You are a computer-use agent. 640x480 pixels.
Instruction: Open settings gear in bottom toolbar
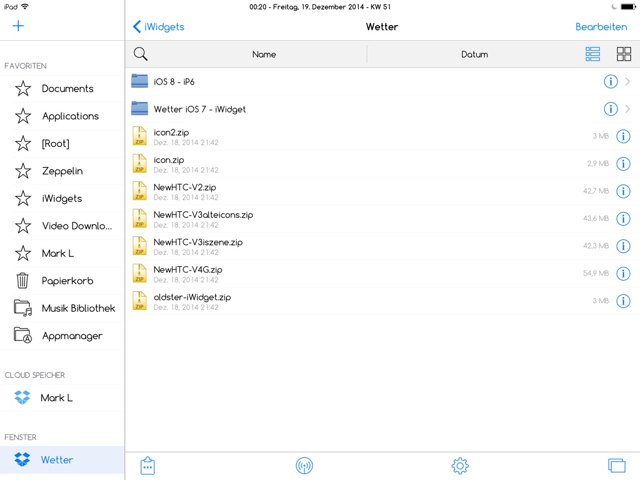(x=460, y=466)
